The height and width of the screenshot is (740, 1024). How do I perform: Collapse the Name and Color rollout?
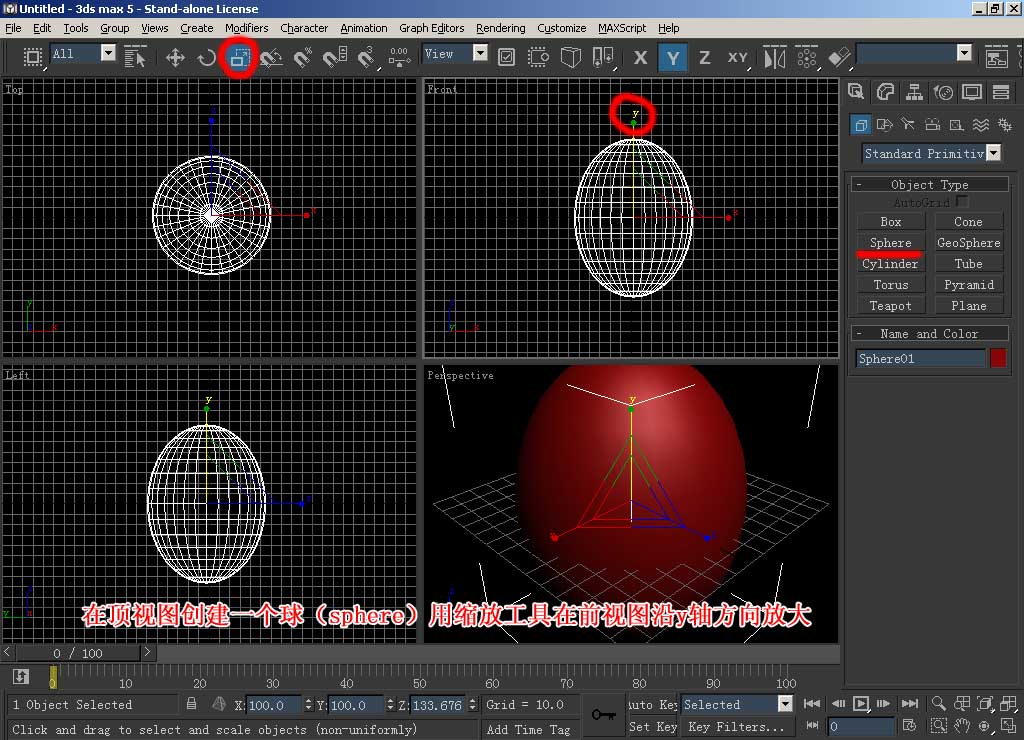pos(929,334)
